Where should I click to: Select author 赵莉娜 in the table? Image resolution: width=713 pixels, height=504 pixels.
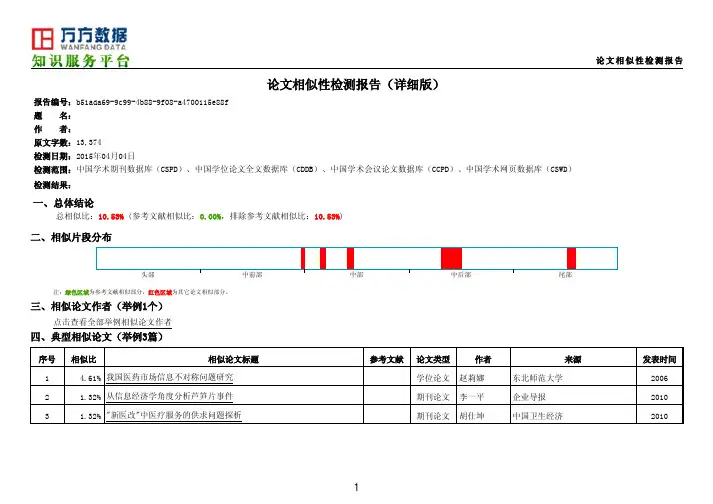point(472,379)
